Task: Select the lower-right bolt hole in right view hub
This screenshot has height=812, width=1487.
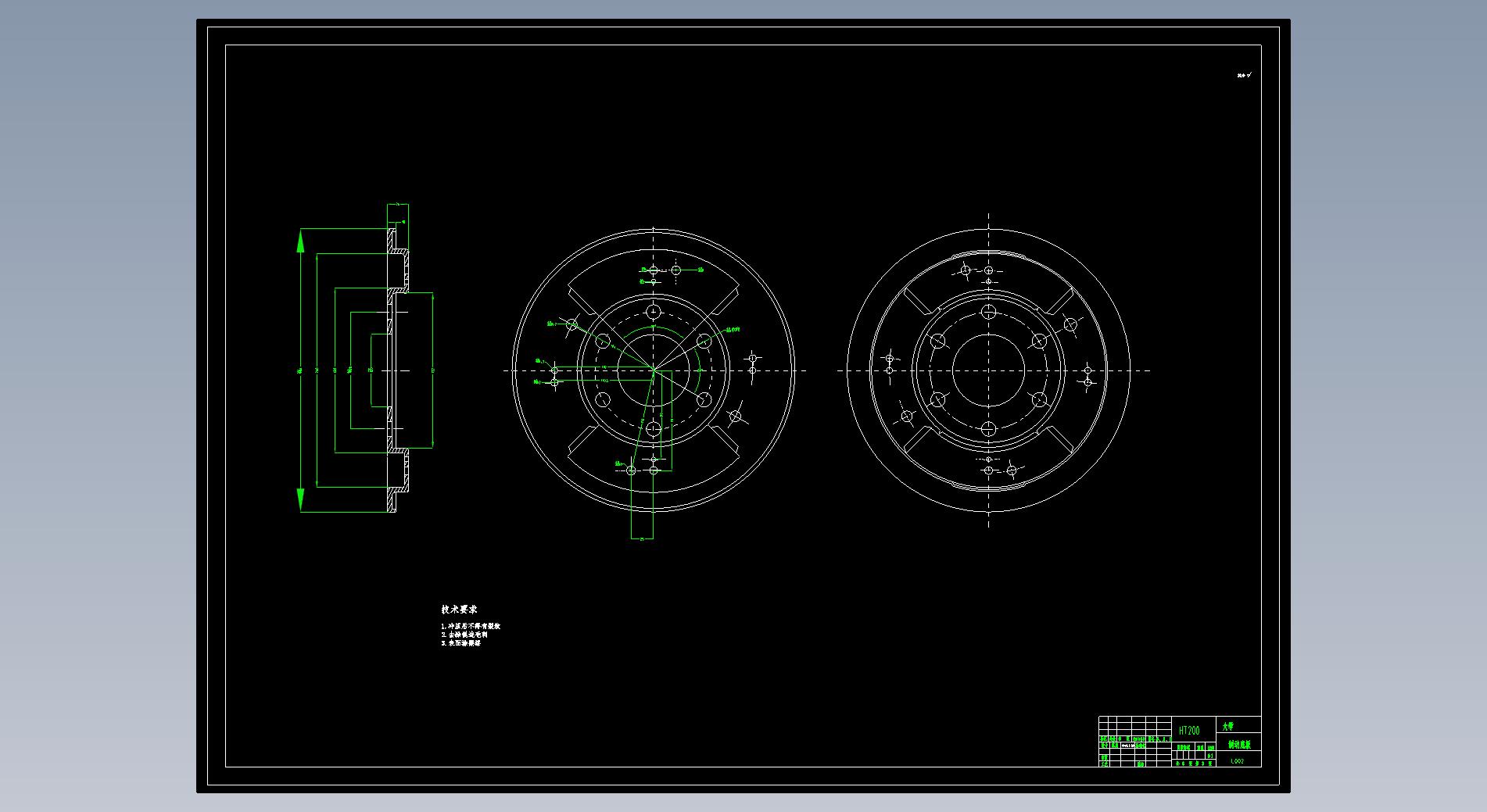Action: point(1039,400)
